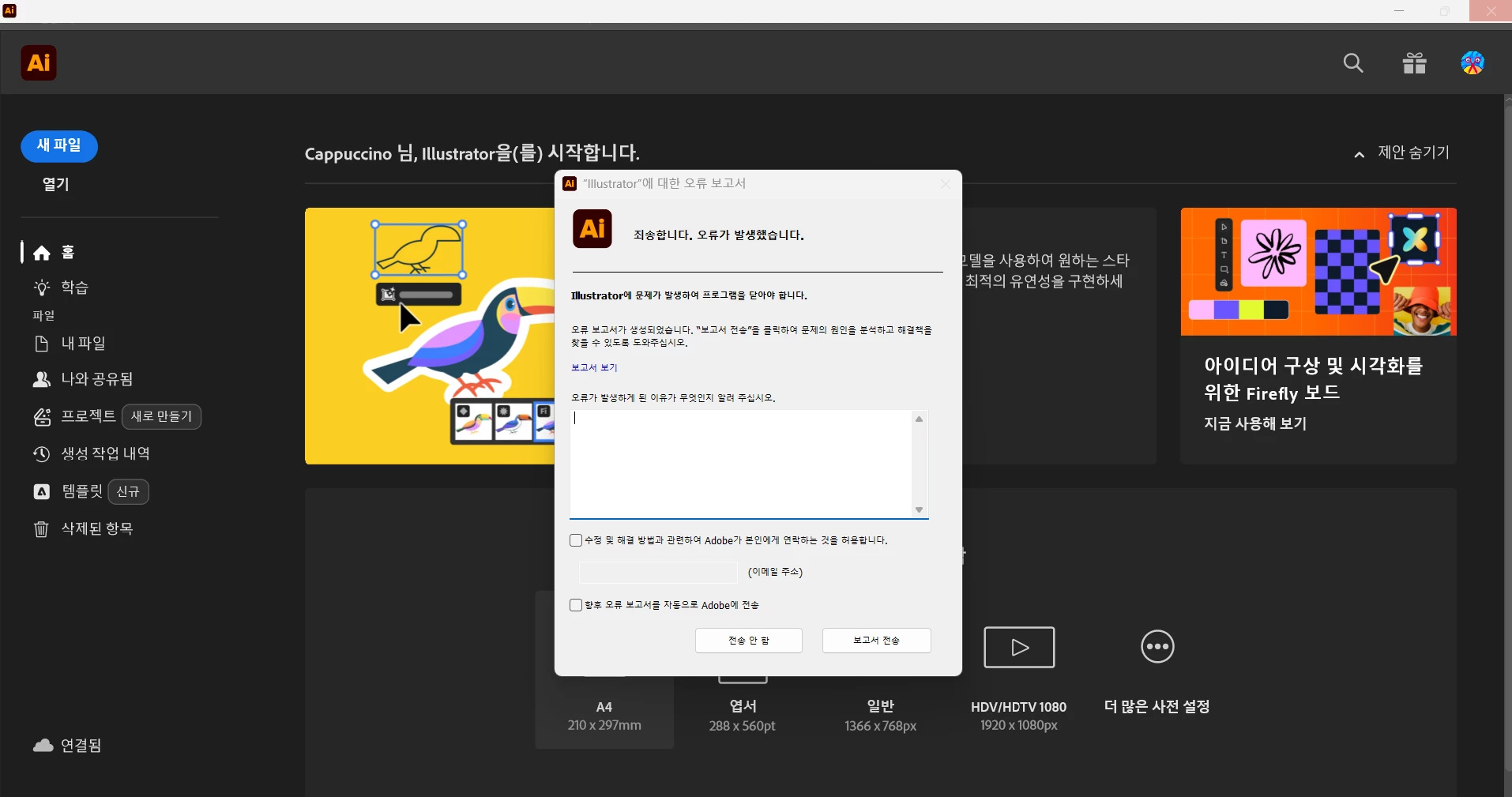Check auto-send future error reports checkbox
The image size is (1512, 797).
pos(576,605)
